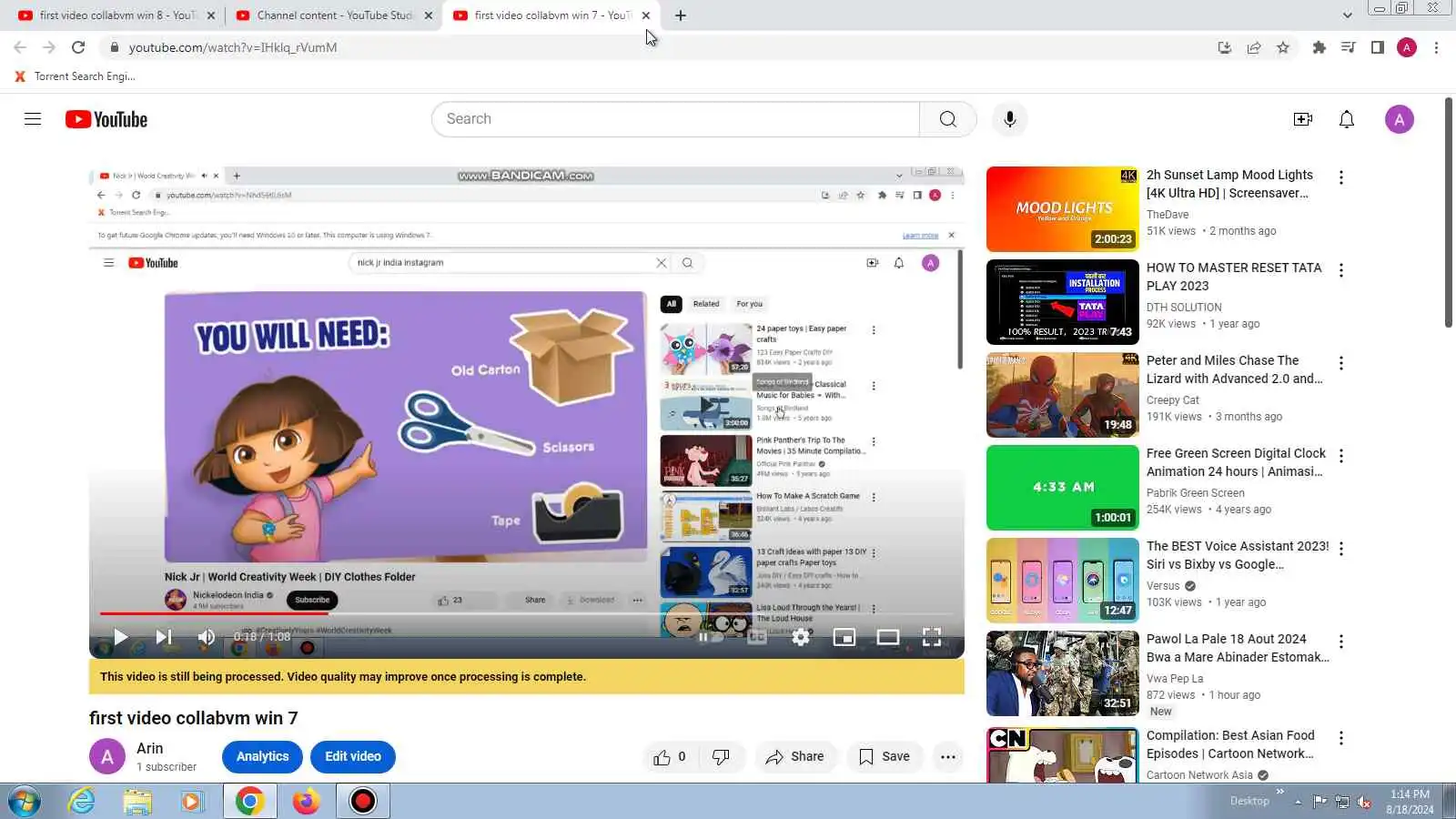Open the Torrent Search Engine bookmark
The image size is (1456, 819).
(x=75, y=76)
